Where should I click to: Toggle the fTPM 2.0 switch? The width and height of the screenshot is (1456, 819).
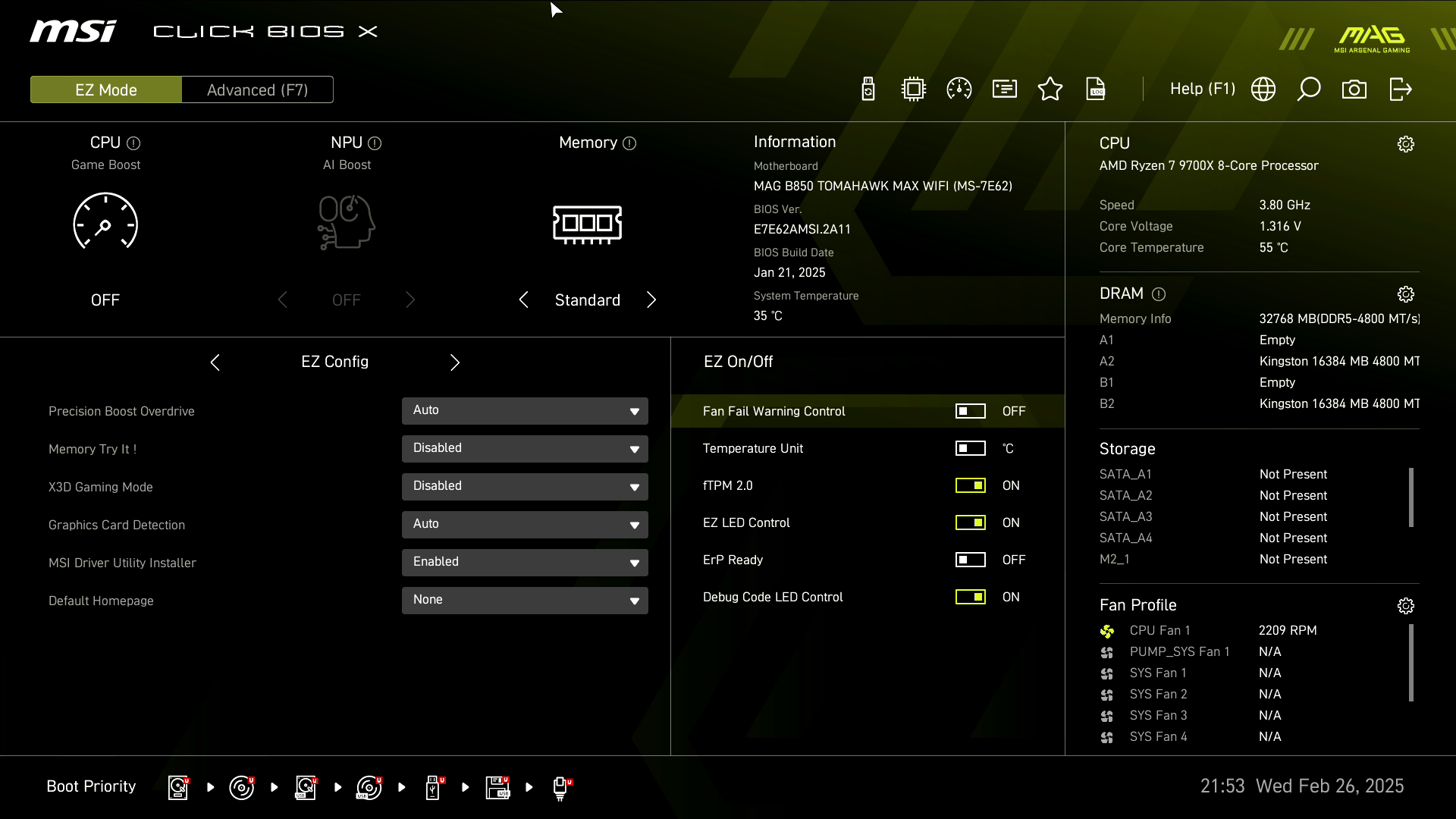click(970, 485)
